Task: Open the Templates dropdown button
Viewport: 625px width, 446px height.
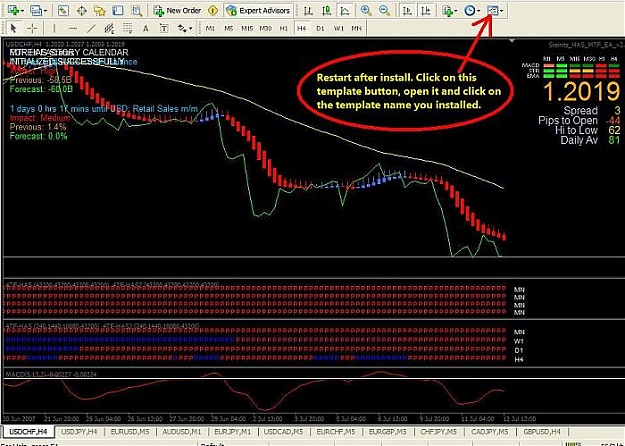Action: click(x=495, y=11)
